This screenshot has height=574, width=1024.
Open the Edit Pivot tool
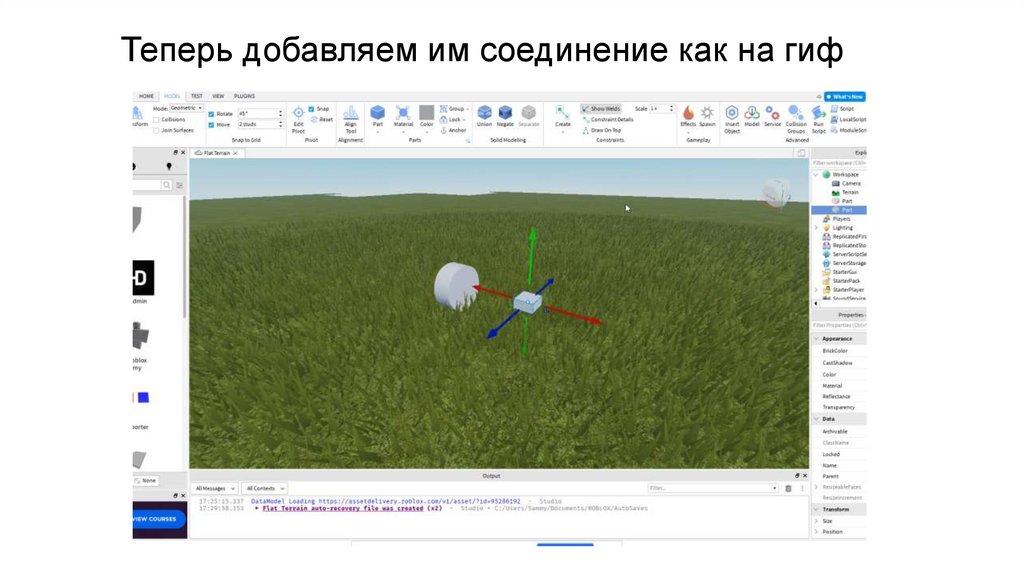[298, 120]
